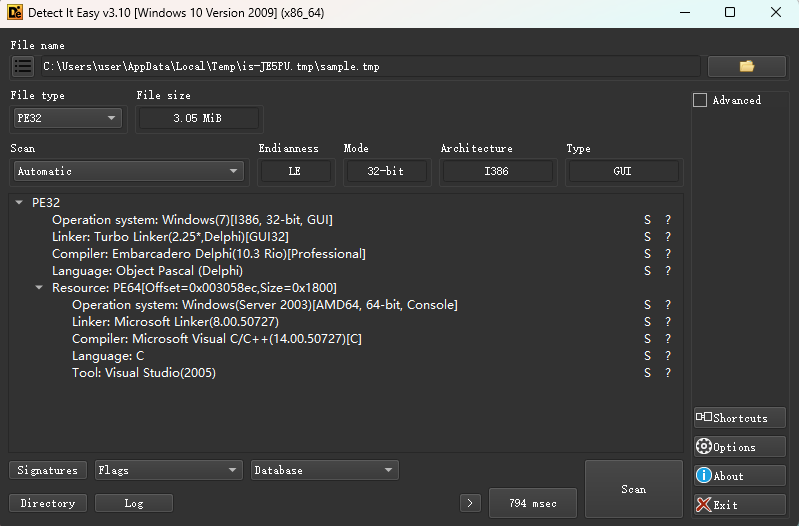Open Signatures window
This screenshot has width=799, height=526.
(48, 470)
